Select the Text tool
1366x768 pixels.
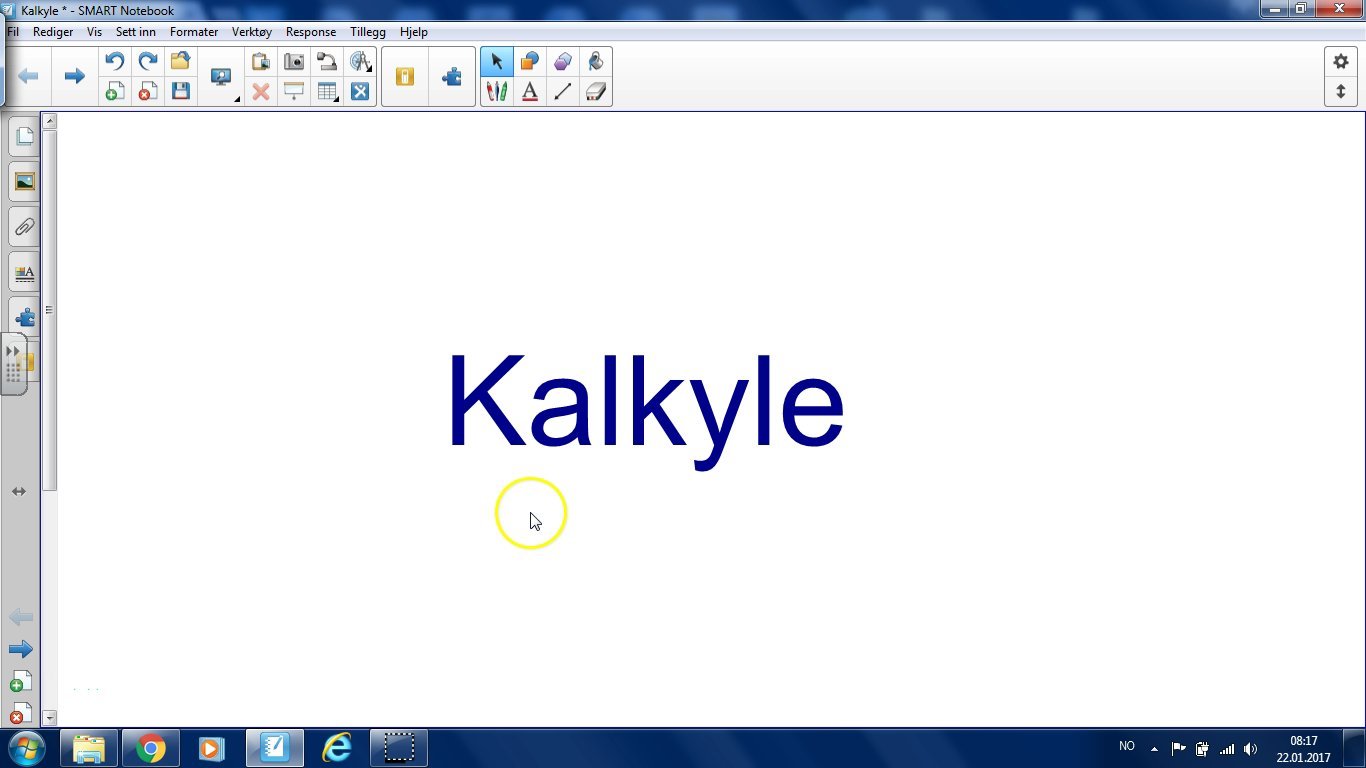coord(529,91)
